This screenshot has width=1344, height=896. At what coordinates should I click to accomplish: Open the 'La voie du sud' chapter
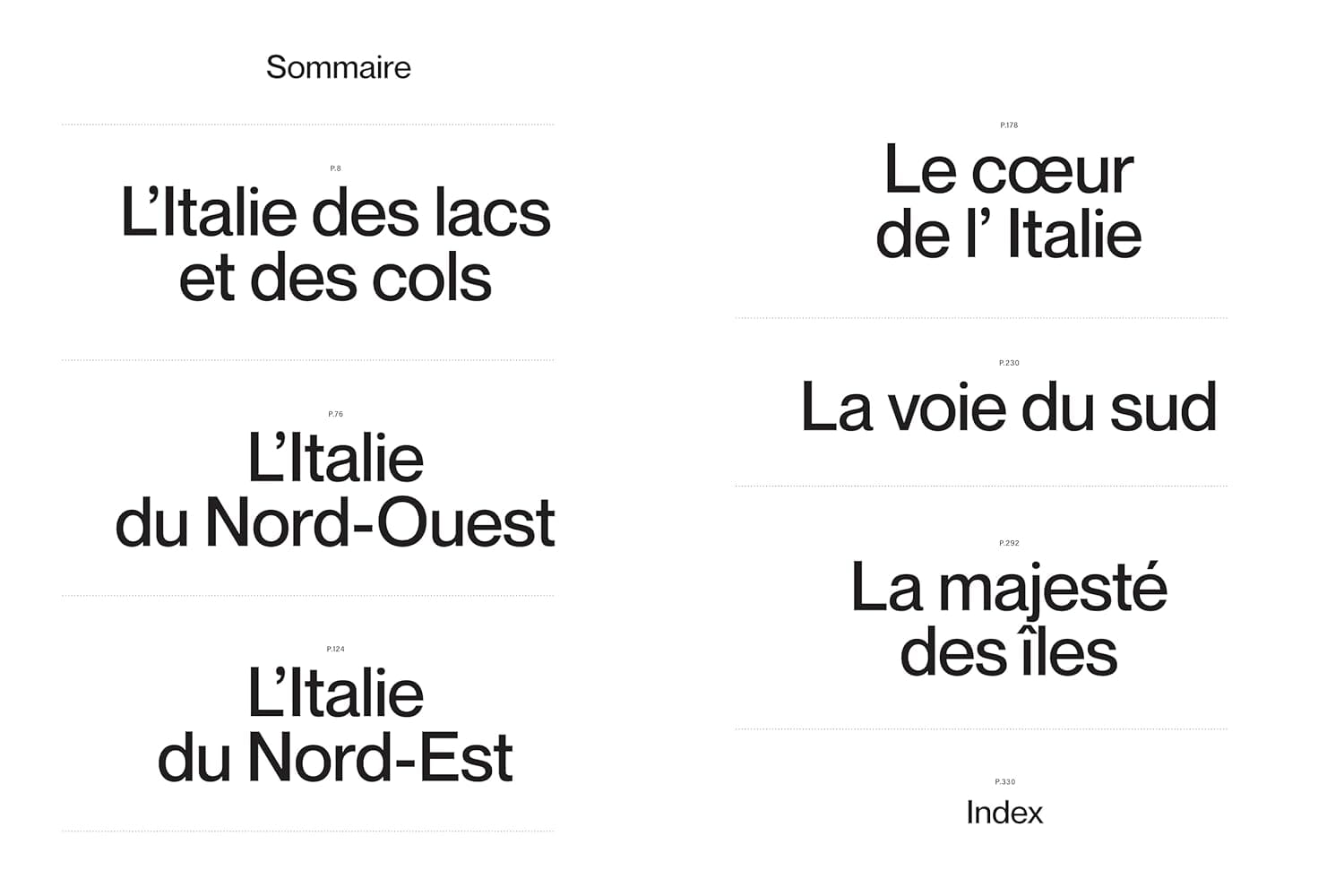tap(1008, 408)
